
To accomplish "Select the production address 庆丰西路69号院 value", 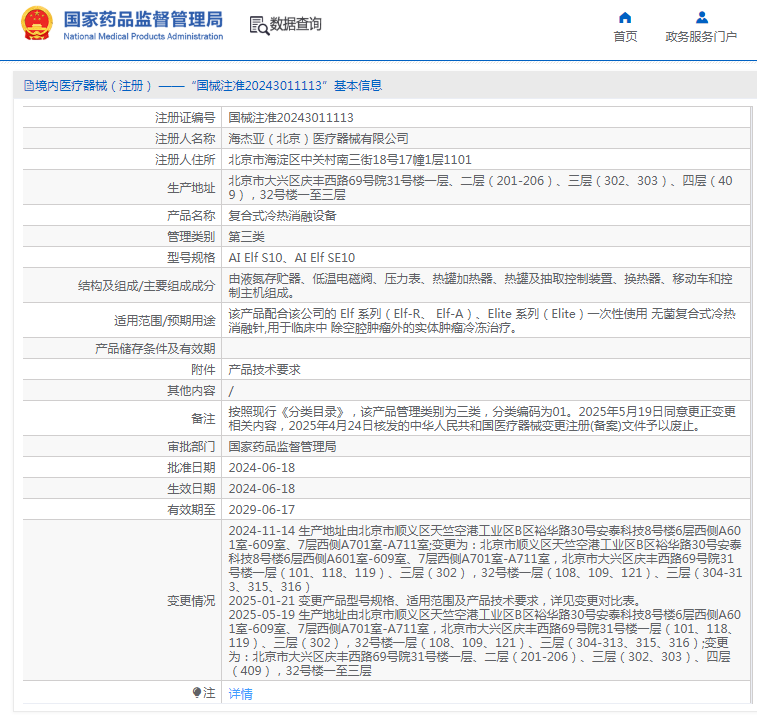I will click(480, 188).
